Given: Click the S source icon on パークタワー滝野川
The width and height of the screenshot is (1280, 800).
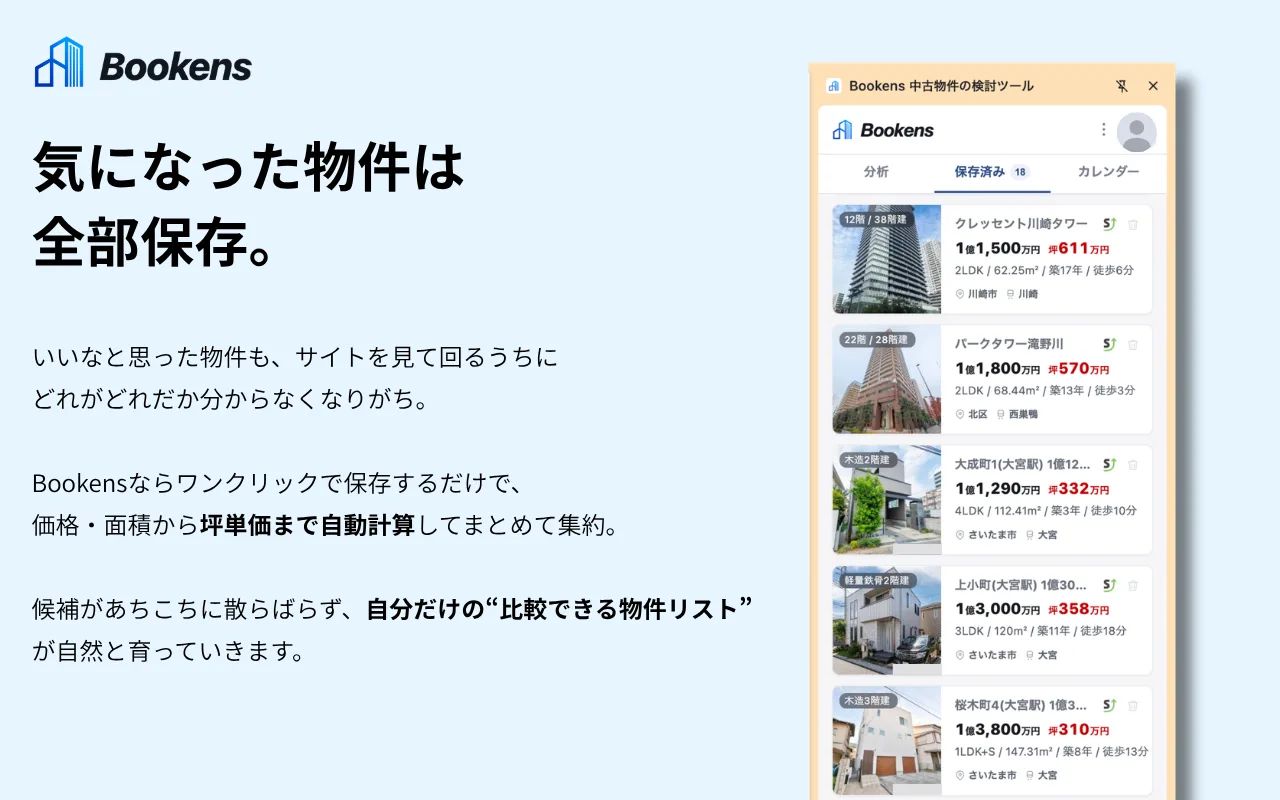Looking at the screenshot, I should 1109,344.
